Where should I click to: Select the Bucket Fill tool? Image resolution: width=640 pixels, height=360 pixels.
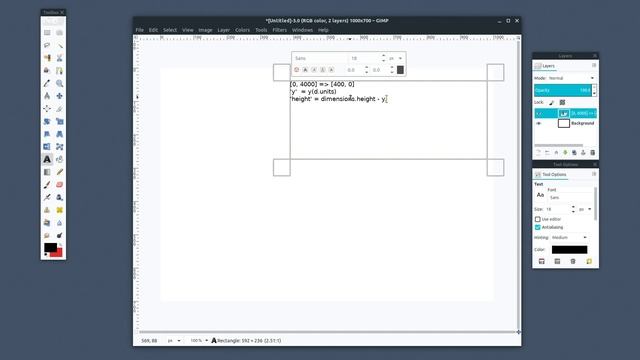(x=60, y=159)
